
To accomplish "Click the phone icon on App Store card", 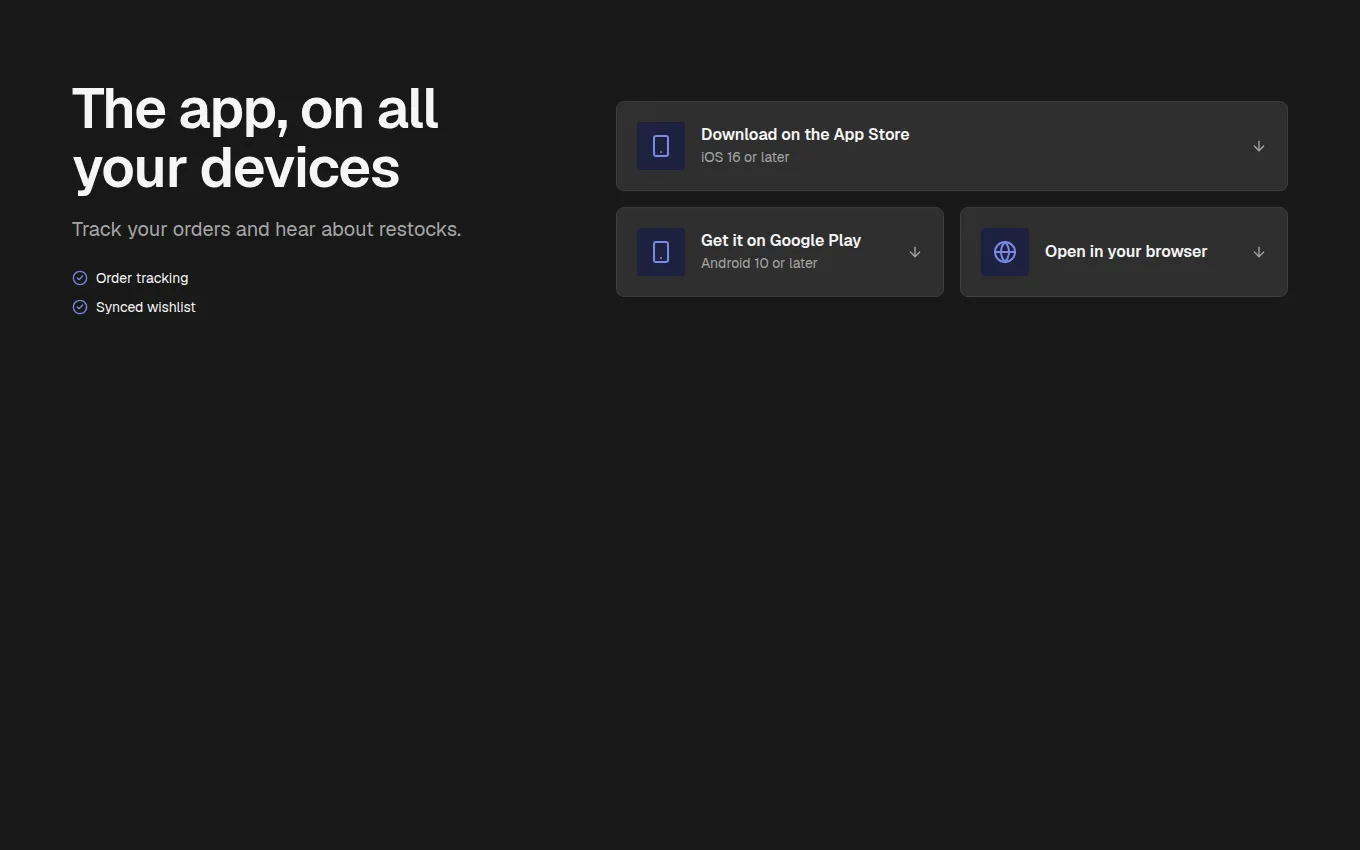I will 661,146.
